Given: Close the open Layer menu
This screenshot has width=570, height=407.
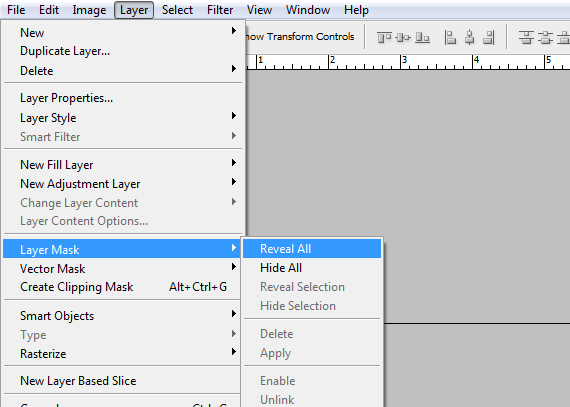Looking at the screenshot, I should point(134,10).
